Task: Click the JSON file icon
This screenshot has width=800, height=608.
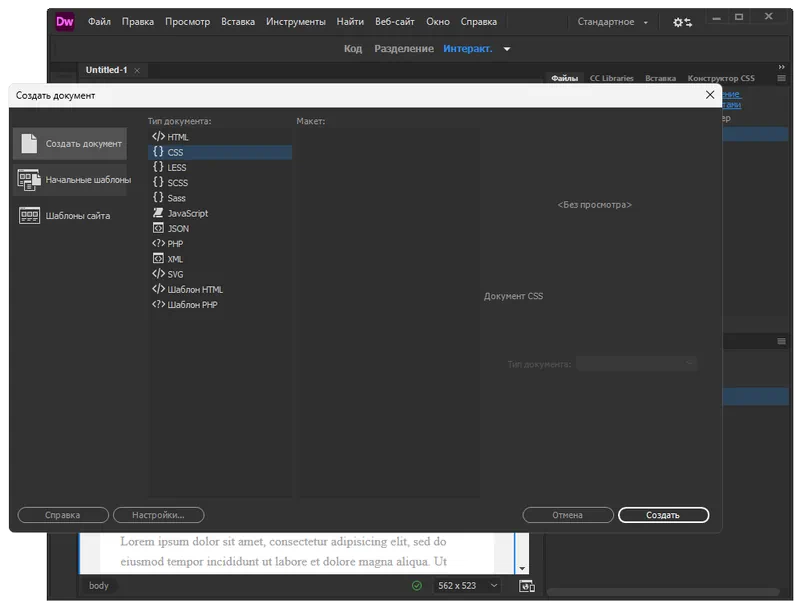Action: [158, 228]
